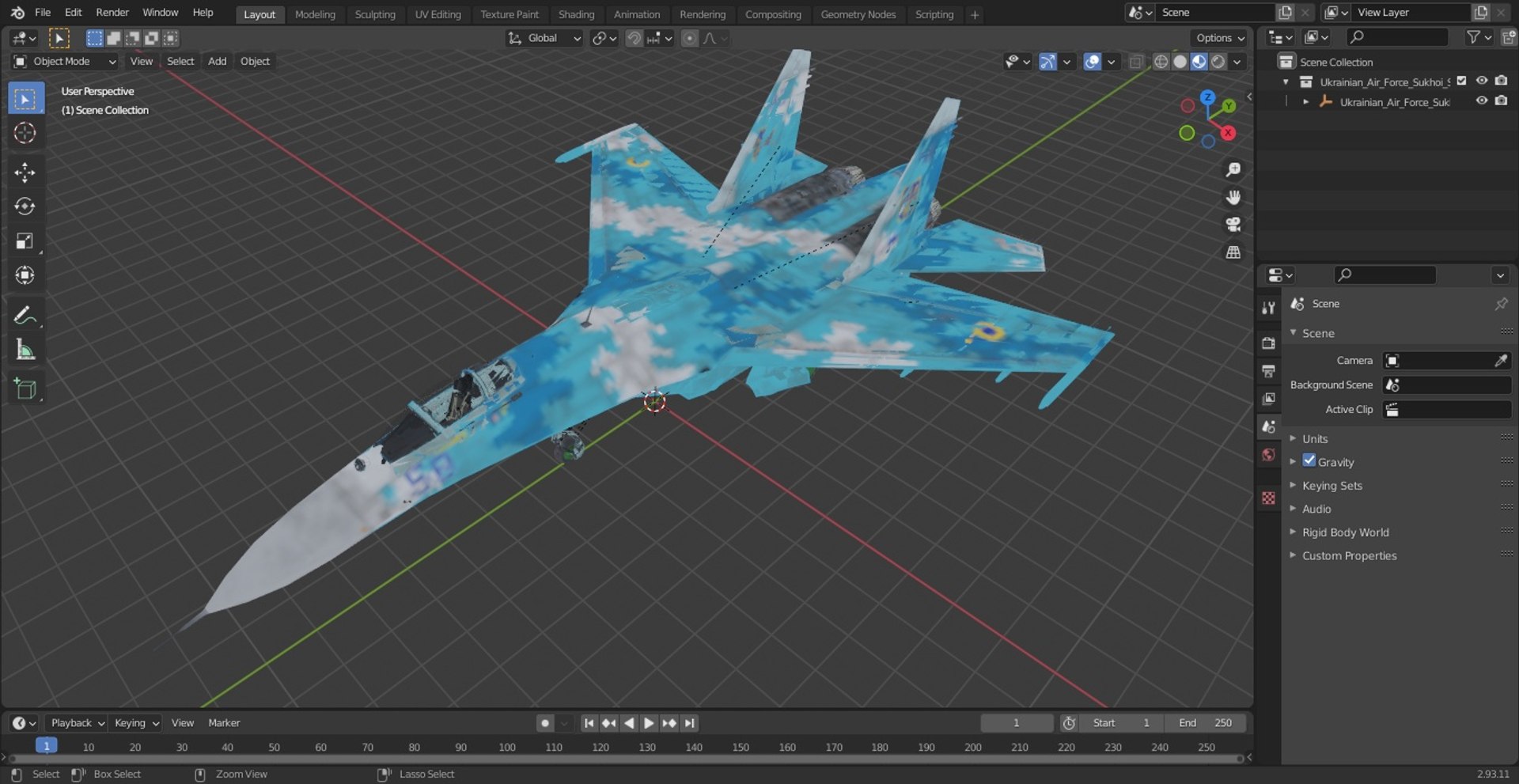Select rendered viewport shading

coord(1218,62)
